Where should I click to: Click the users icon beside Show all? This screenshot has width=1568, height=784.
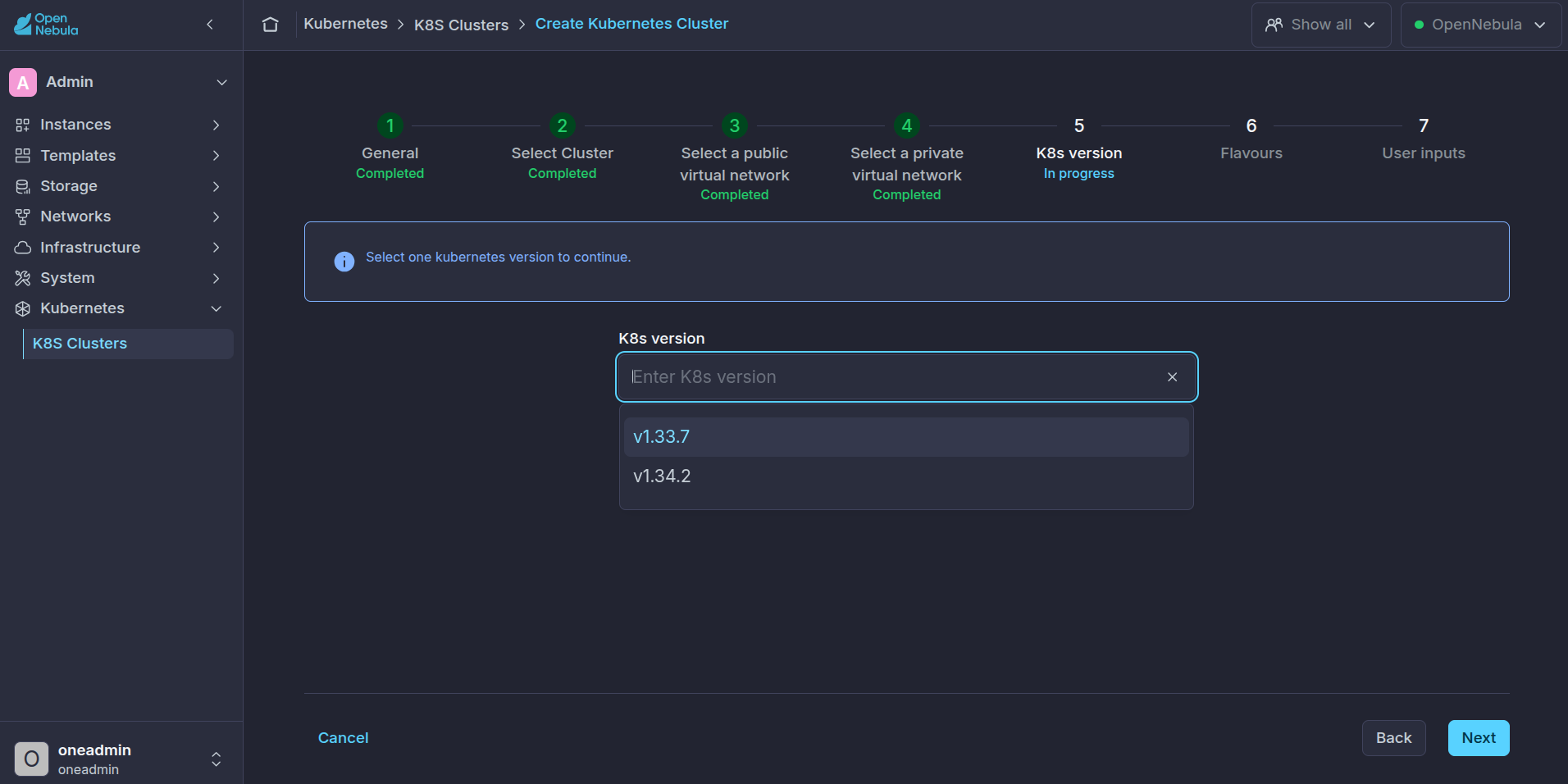click(x=1274, y=25)
